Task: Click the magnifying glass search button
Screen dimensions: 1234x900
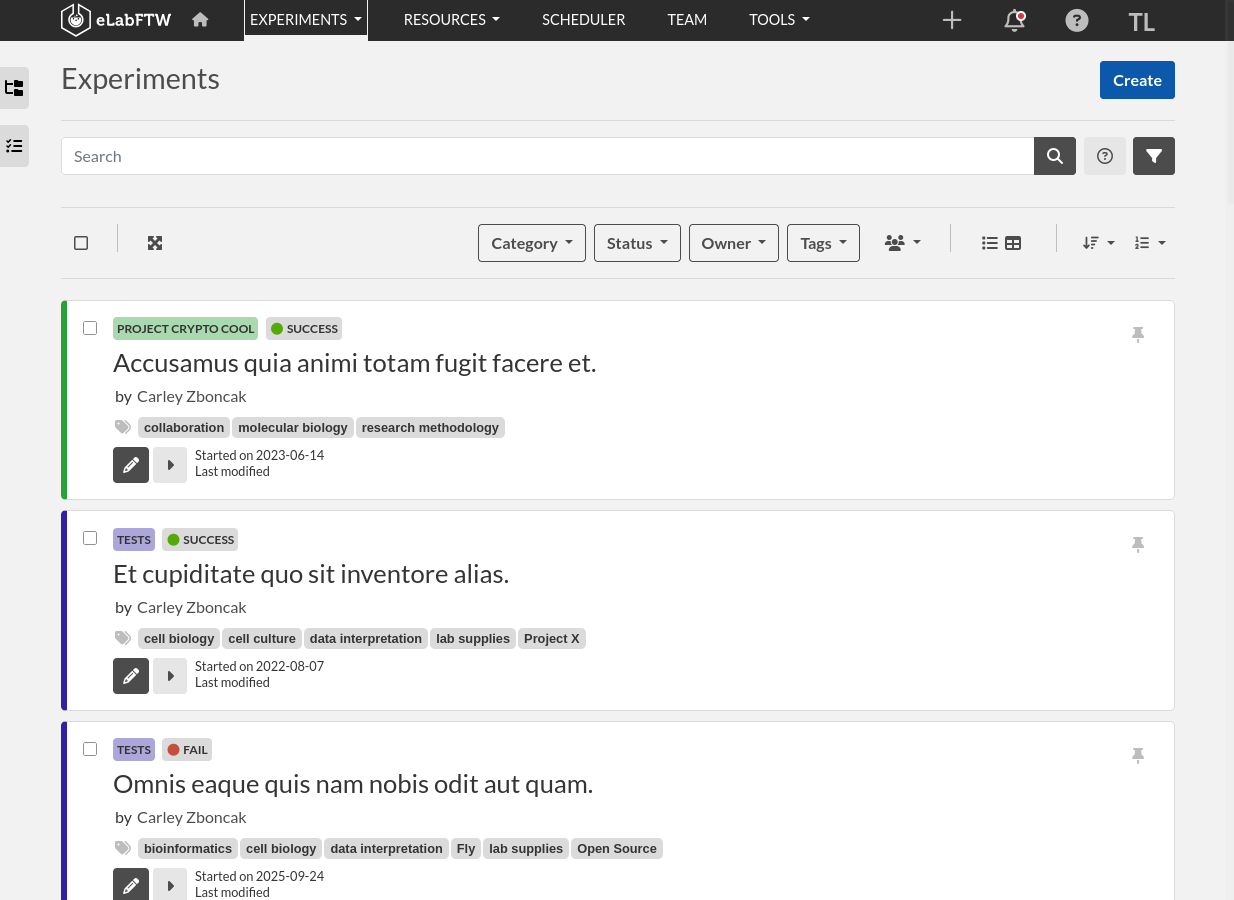Action: [x=1055, y=156]
